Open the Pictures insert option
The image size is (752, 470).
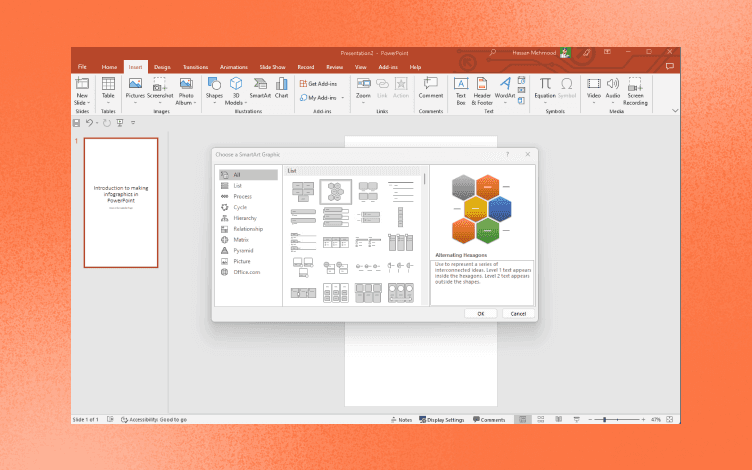coord(135,91)
